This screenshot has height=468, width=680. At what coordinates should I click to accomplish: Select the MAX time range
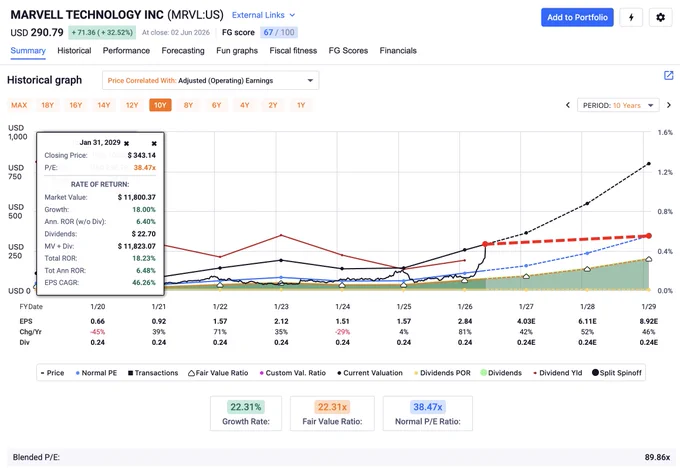coord(19,105)
